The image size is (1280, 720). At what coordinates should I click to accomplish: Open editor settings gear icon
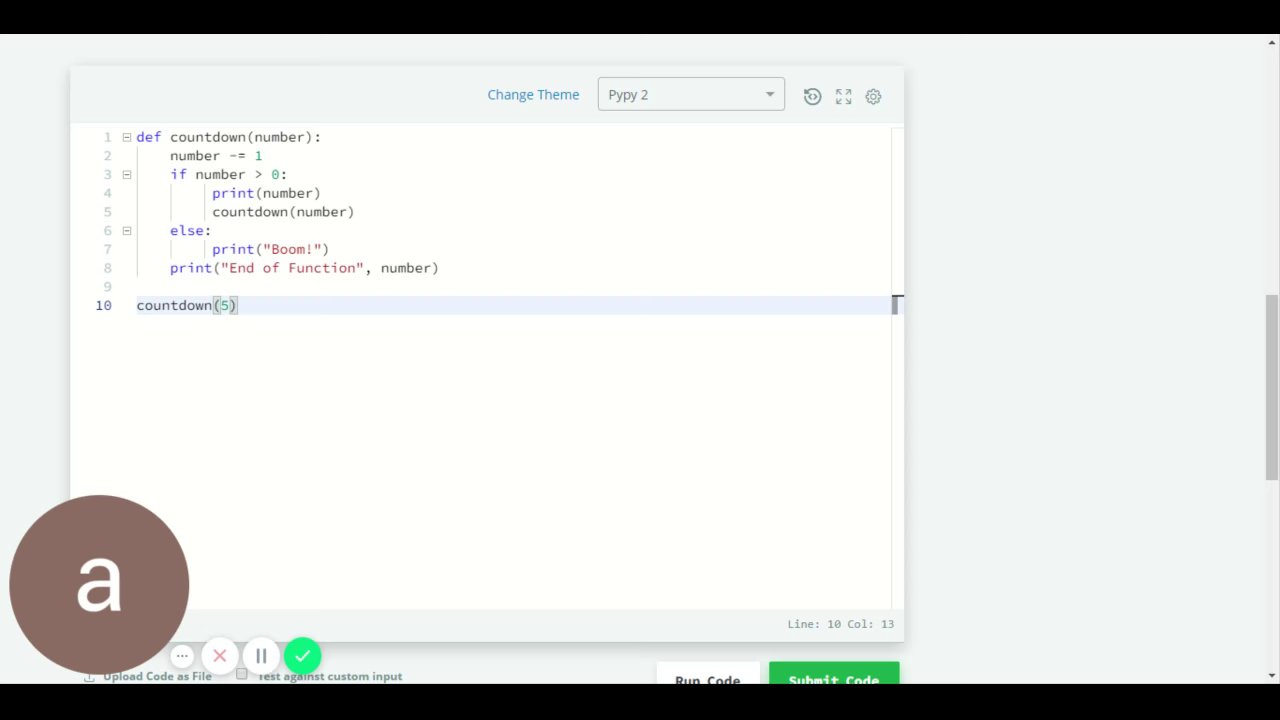873,96
